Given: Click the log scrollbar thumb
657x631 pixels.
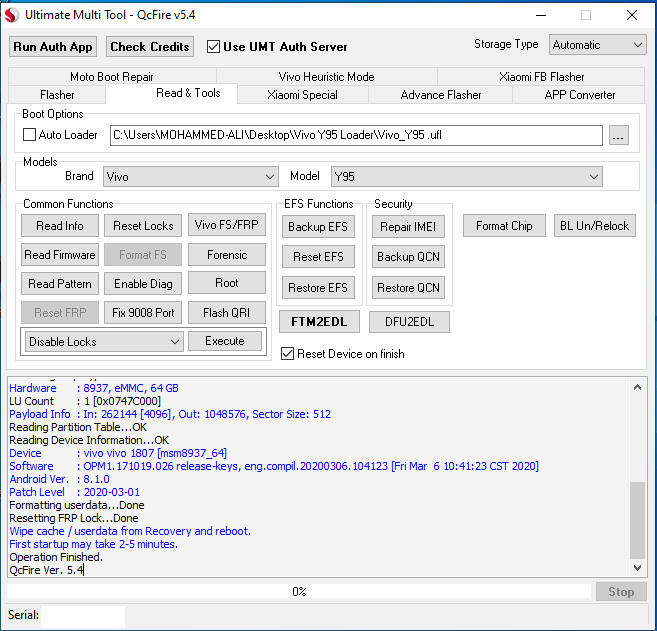Looking at the screenshot, I should click(637, 520).
